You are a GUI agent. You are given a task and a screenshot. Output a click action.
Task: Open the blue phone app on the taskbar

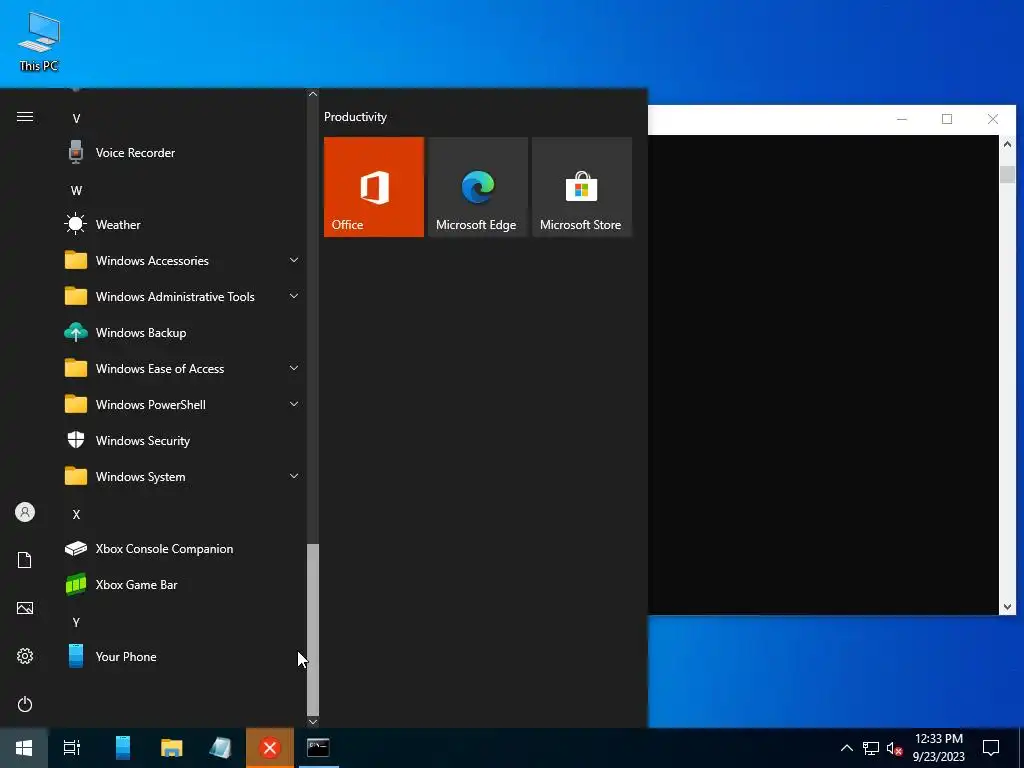122,748
